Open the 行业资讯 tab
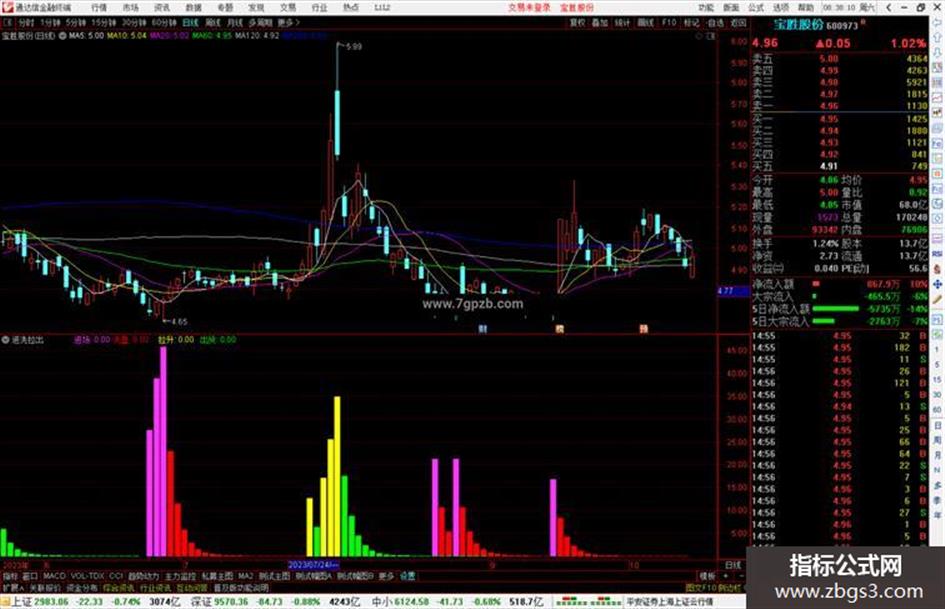Image resolution: width=945 pixels, height=609 pixels. pos(156,587)
